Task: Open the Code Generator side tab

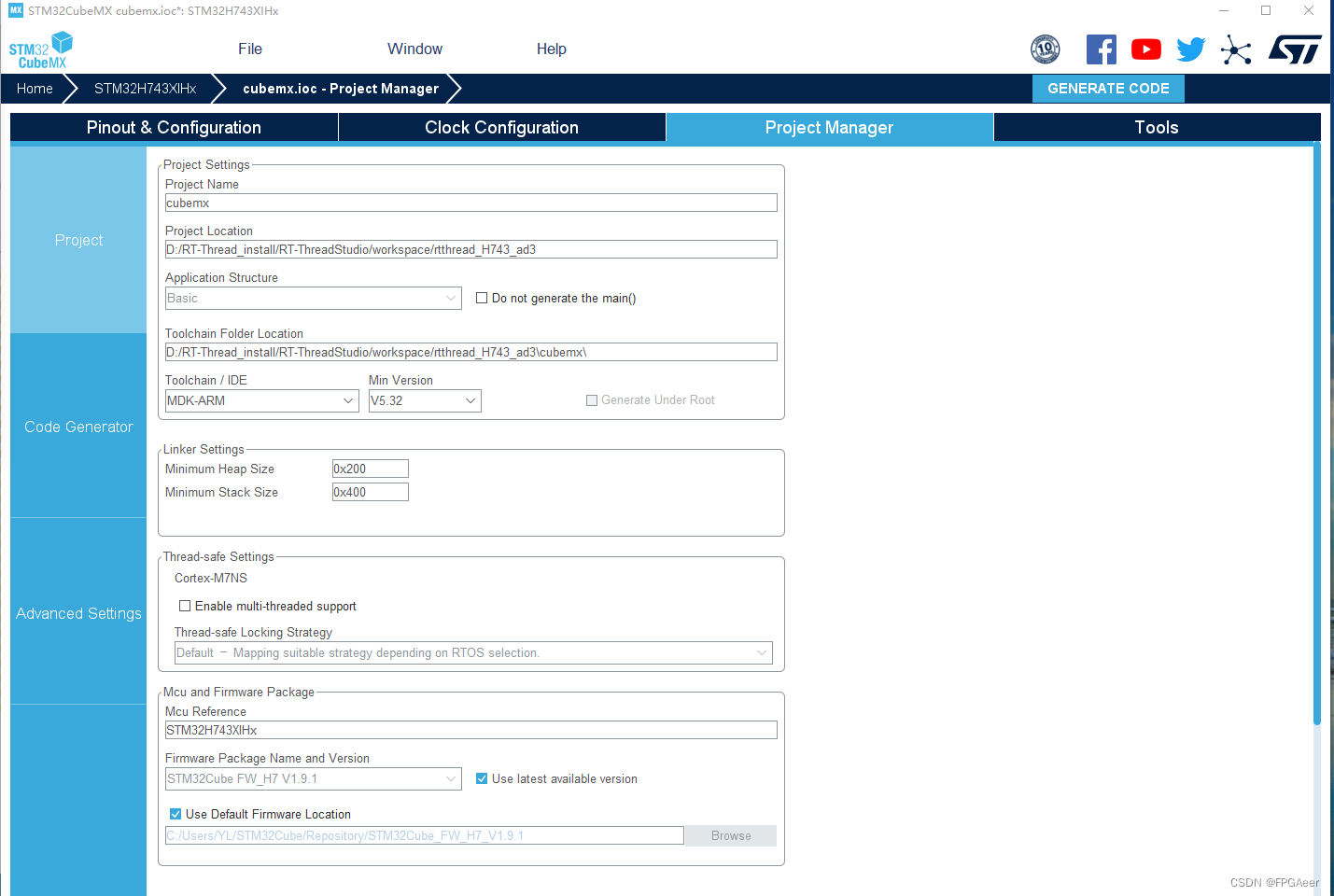Action: [x=78, y=427]
